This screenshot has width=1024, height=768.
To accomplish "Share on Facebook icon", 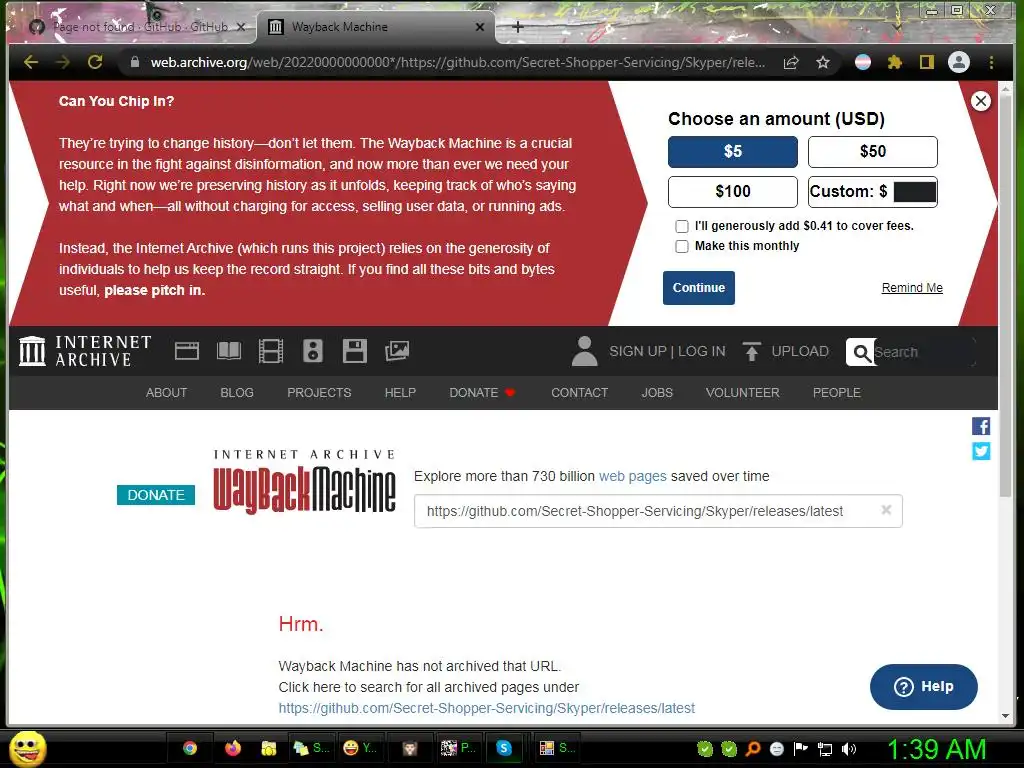I will tap(980, 426).
